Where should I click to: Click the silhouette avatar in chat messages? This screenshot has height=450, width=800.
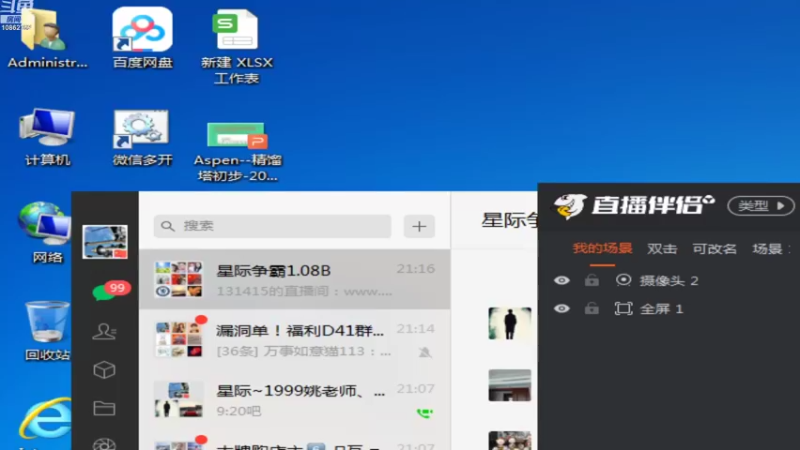510,323
